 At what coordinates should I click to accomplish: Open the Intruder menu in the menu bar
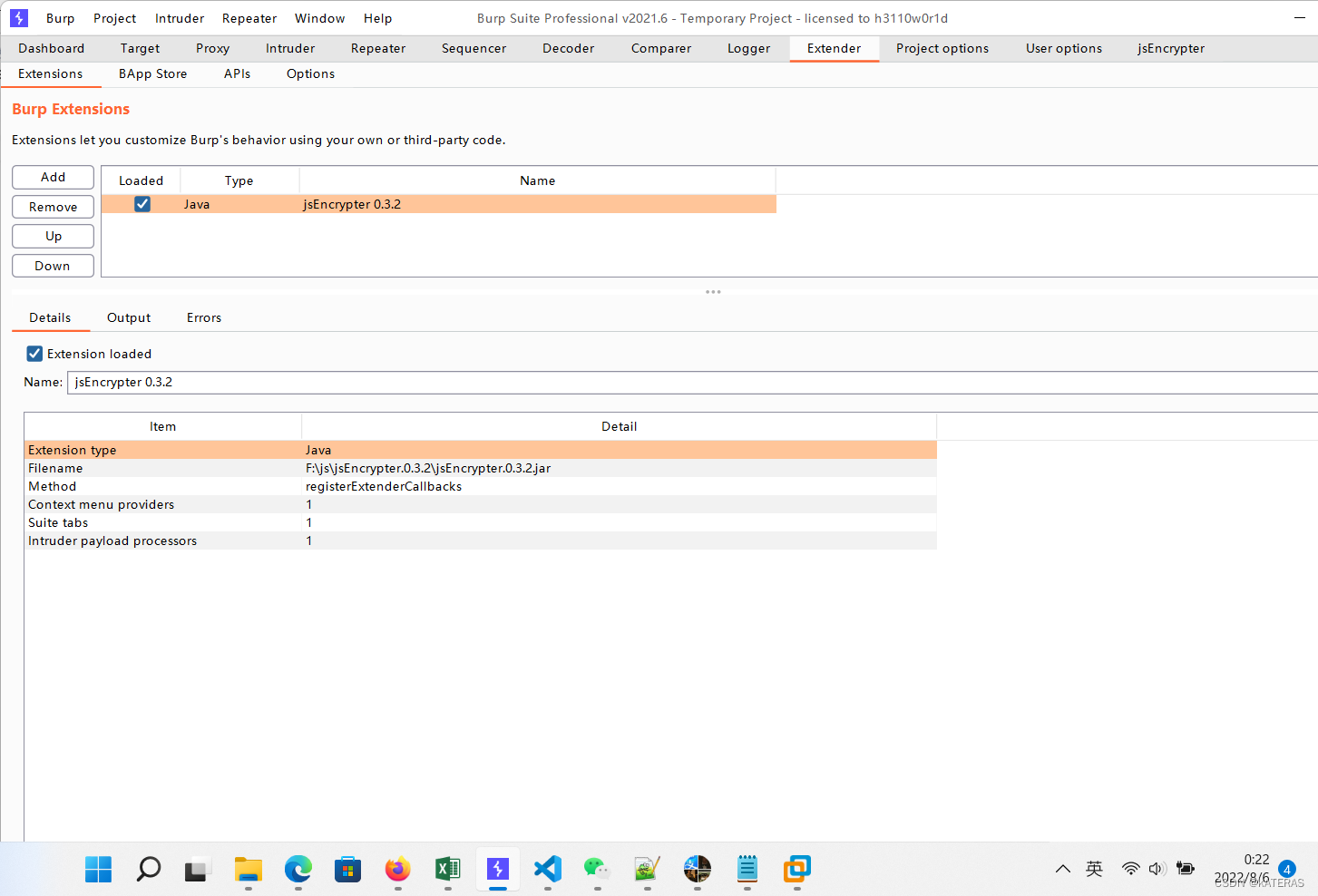click(x=180, y=18)
